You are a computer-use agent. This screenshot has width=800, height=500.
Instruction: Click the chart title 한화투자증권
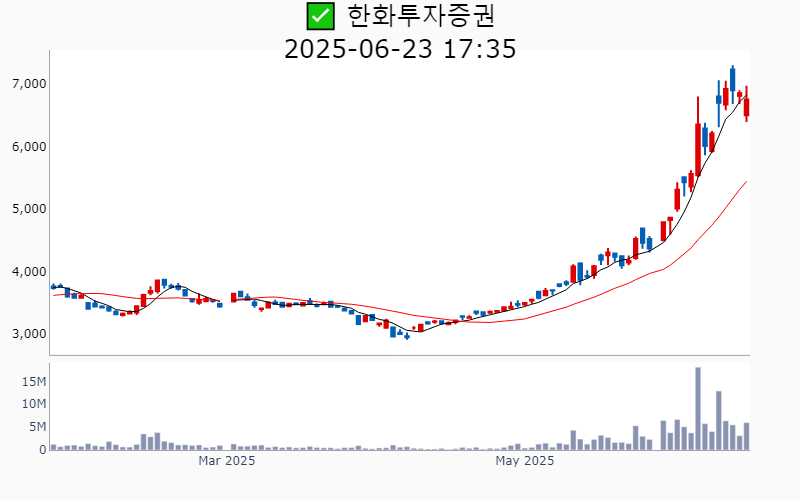tap(421, 16)
